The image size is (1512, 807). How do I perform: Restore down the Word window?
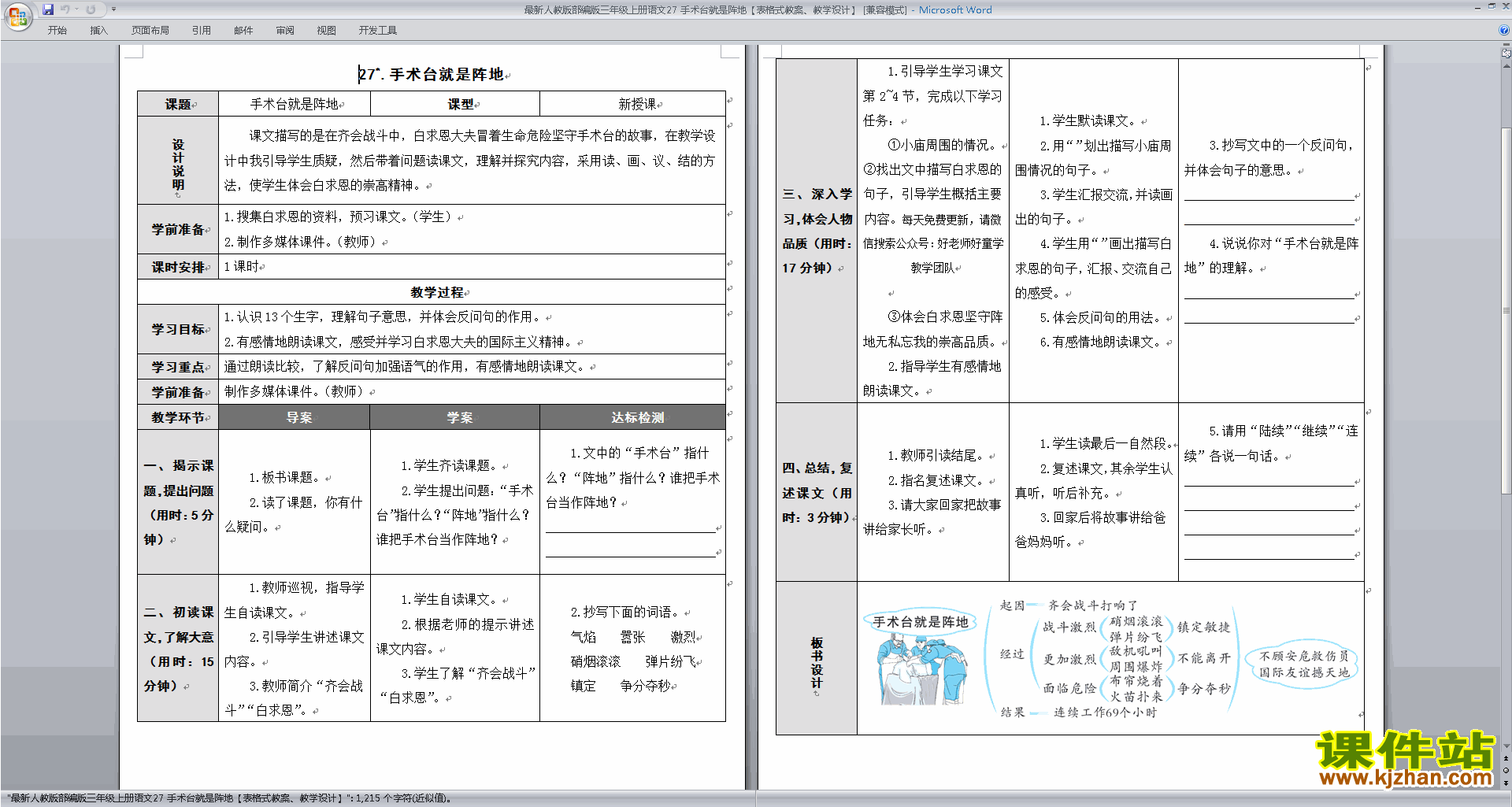(1492, 6)
